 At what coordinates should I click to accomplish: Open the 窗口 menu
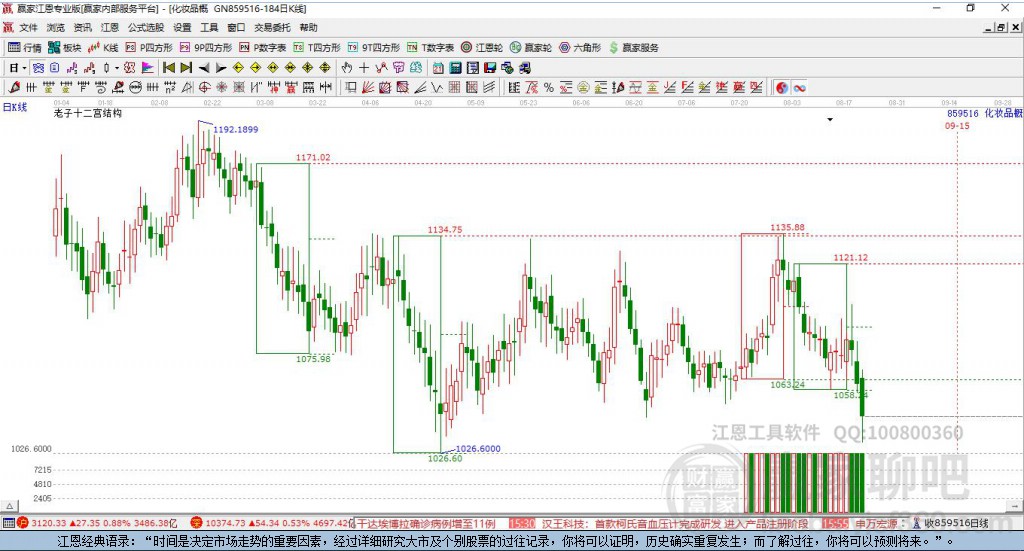pyautogui.click(x=236, y=27)
